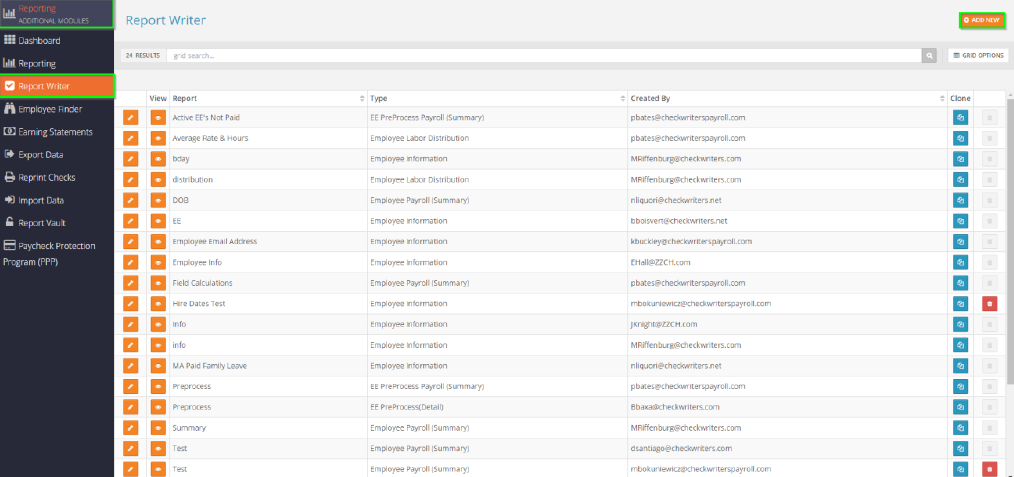View the EE report
This screenshot has height=477, width=1014.
(158, 221)
